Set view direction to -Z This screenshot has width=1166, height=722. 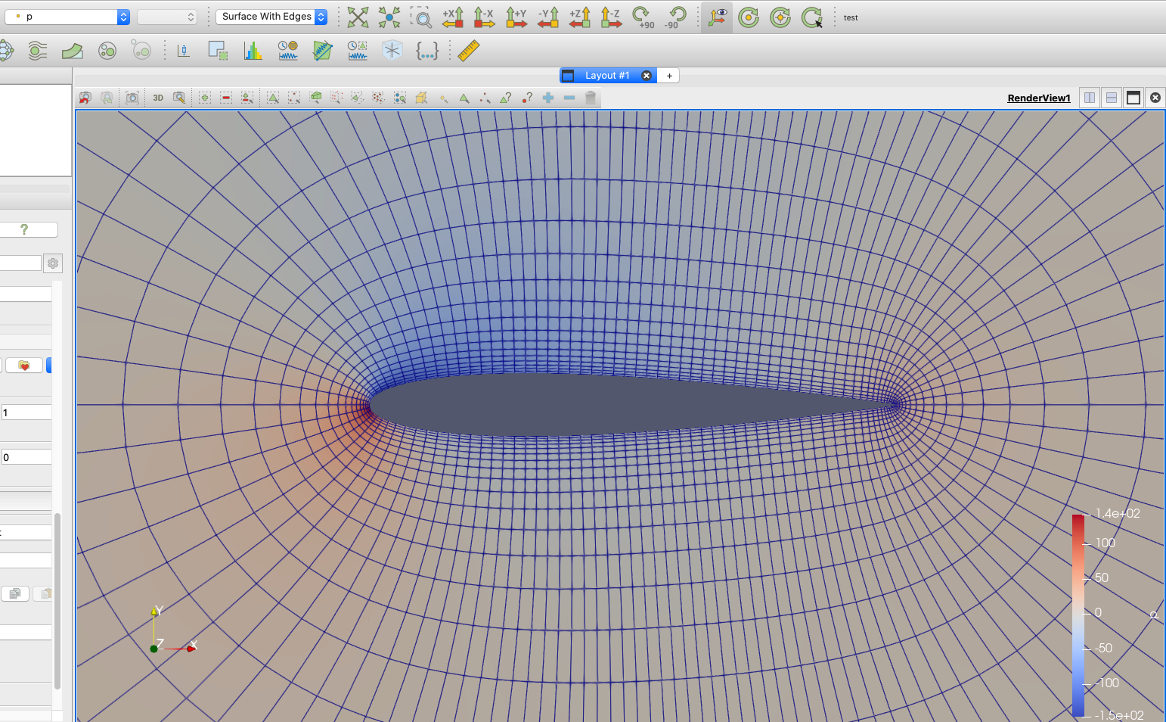(x=611, y=16)
